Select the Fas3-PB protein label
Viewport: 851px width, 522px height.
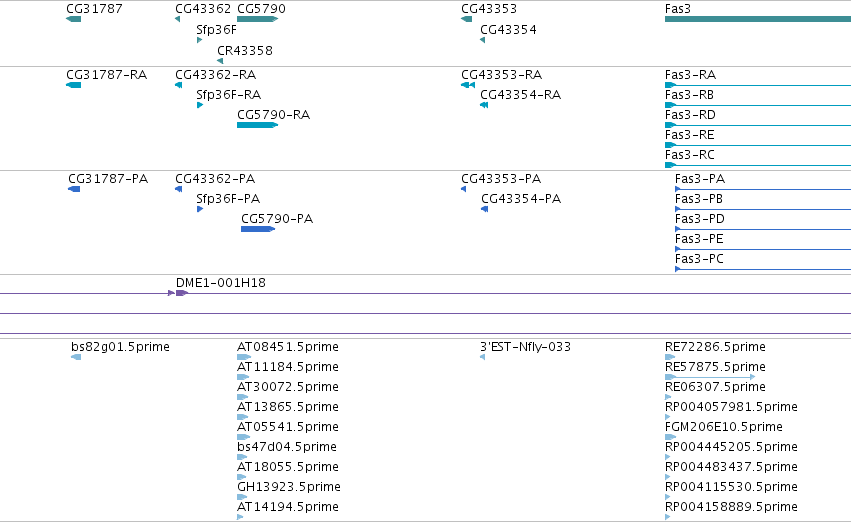click(x=699, y=199)
